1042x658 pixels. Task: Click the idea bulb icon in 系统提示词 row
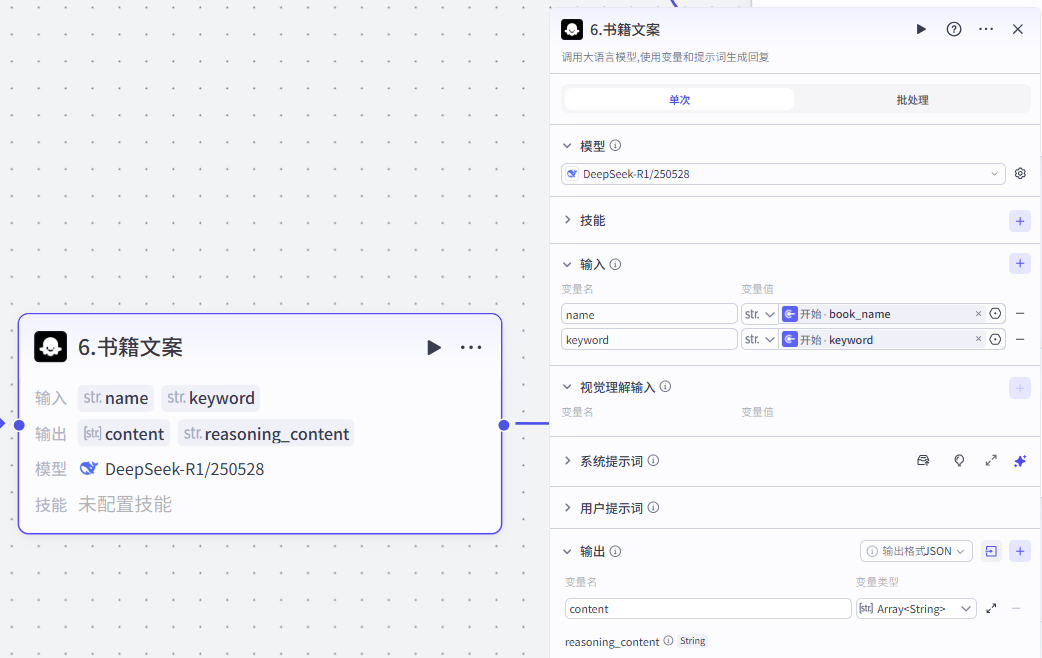(x=959, y=460)
